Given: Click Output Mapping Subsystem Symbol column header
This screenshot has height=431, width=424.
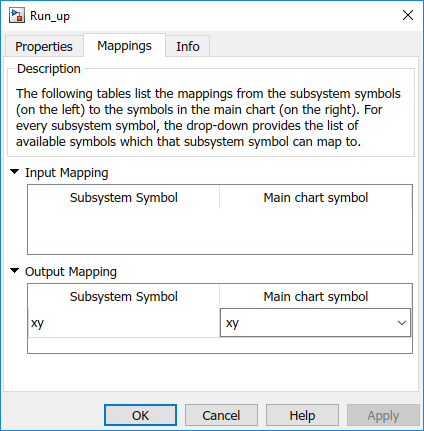Looking at the screenshot, I should coord(124,296).
